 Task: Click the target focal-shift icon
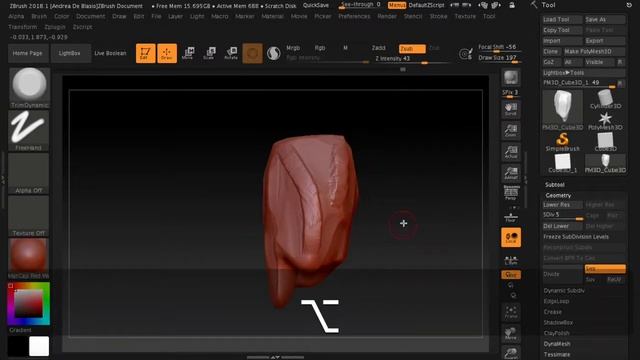click(x=465, y=53)
